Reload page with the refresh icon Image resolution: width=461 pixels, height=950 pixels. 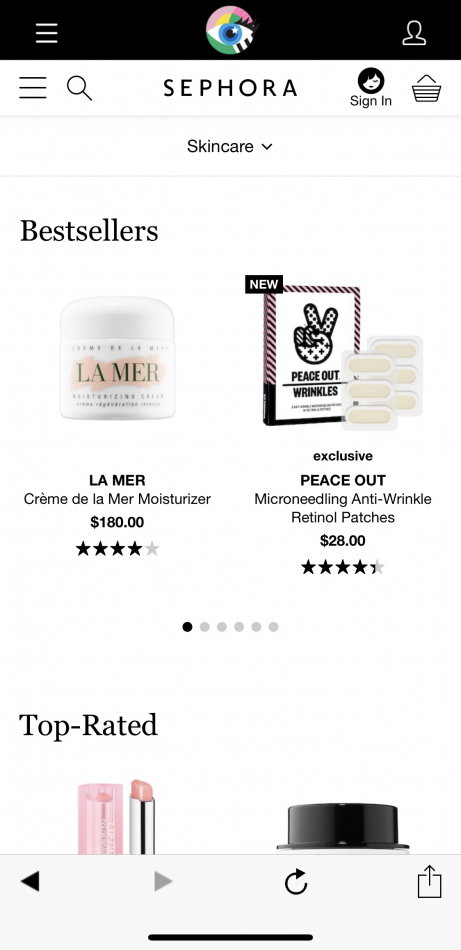(296, 882)
